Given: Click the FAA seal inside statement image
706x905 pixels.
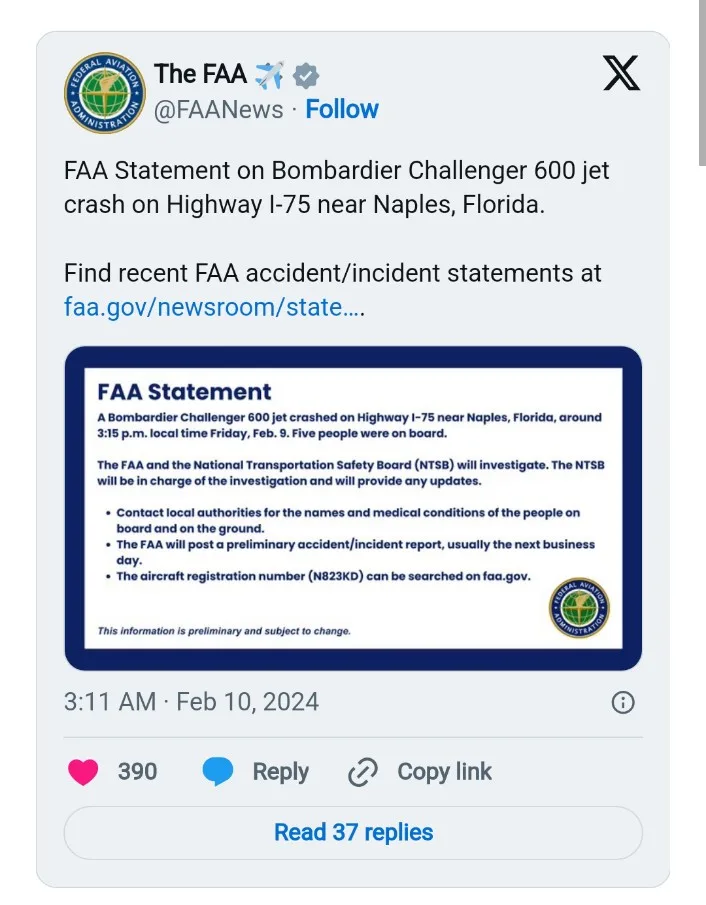Looking at the screenshot, I should pyautogui.click(x=579, y=607).
